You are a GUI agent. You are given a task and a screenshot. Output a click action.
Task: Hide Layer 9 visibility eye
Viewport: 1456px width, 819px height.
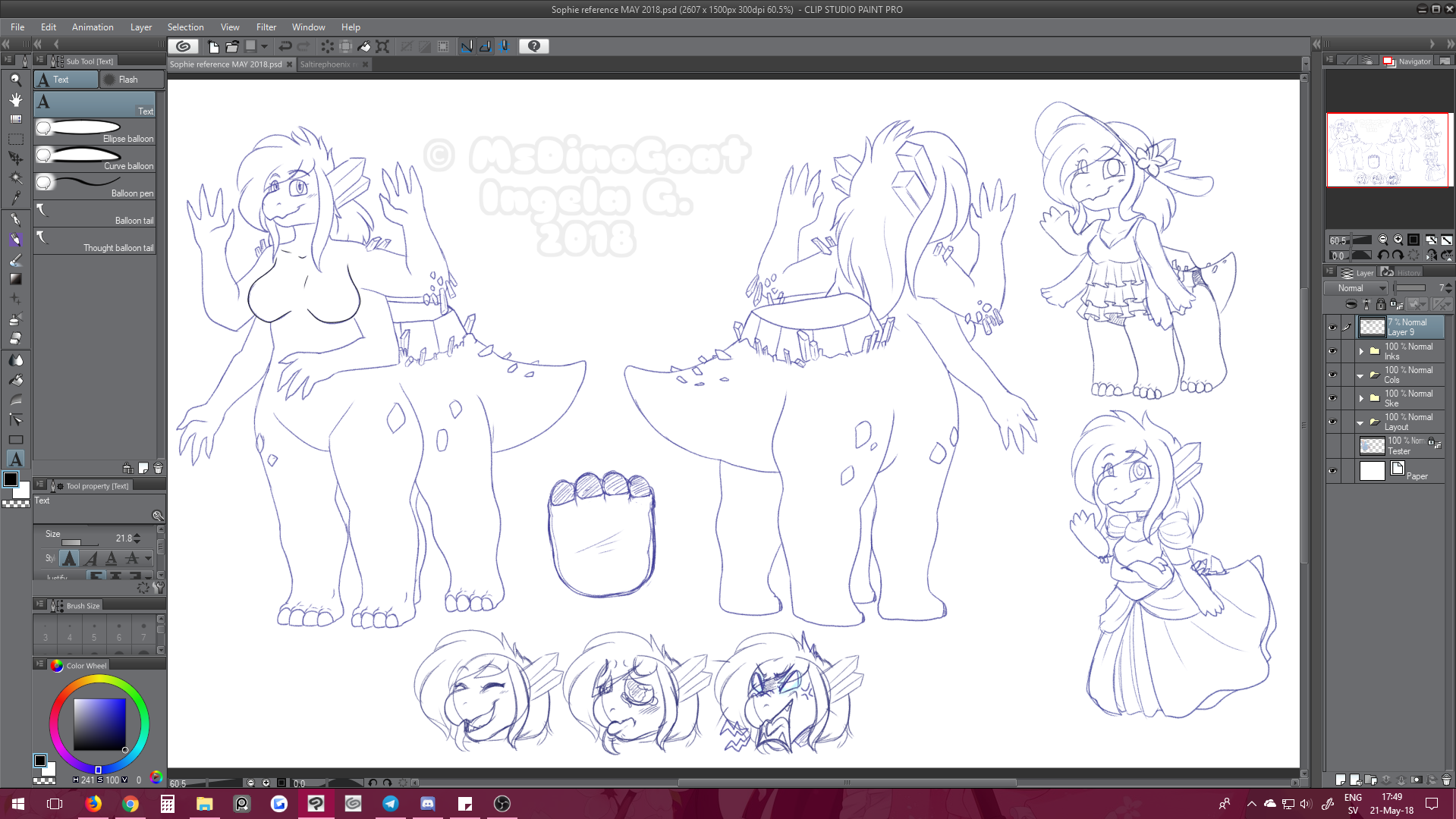pyautogui.click(x=1332, y=328)
